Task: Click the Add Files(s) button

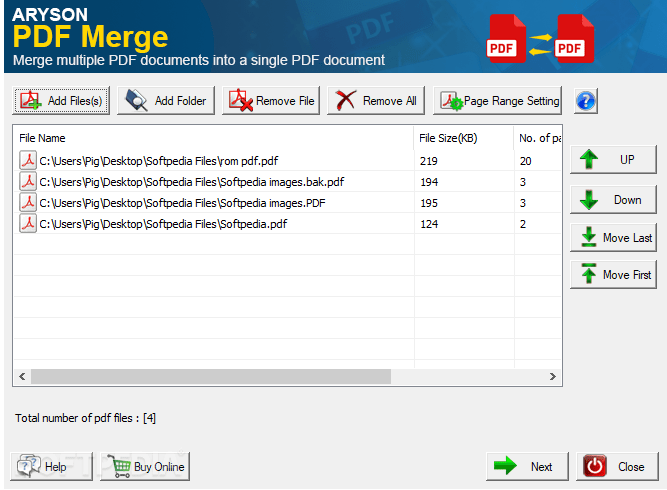Action: 61,101
